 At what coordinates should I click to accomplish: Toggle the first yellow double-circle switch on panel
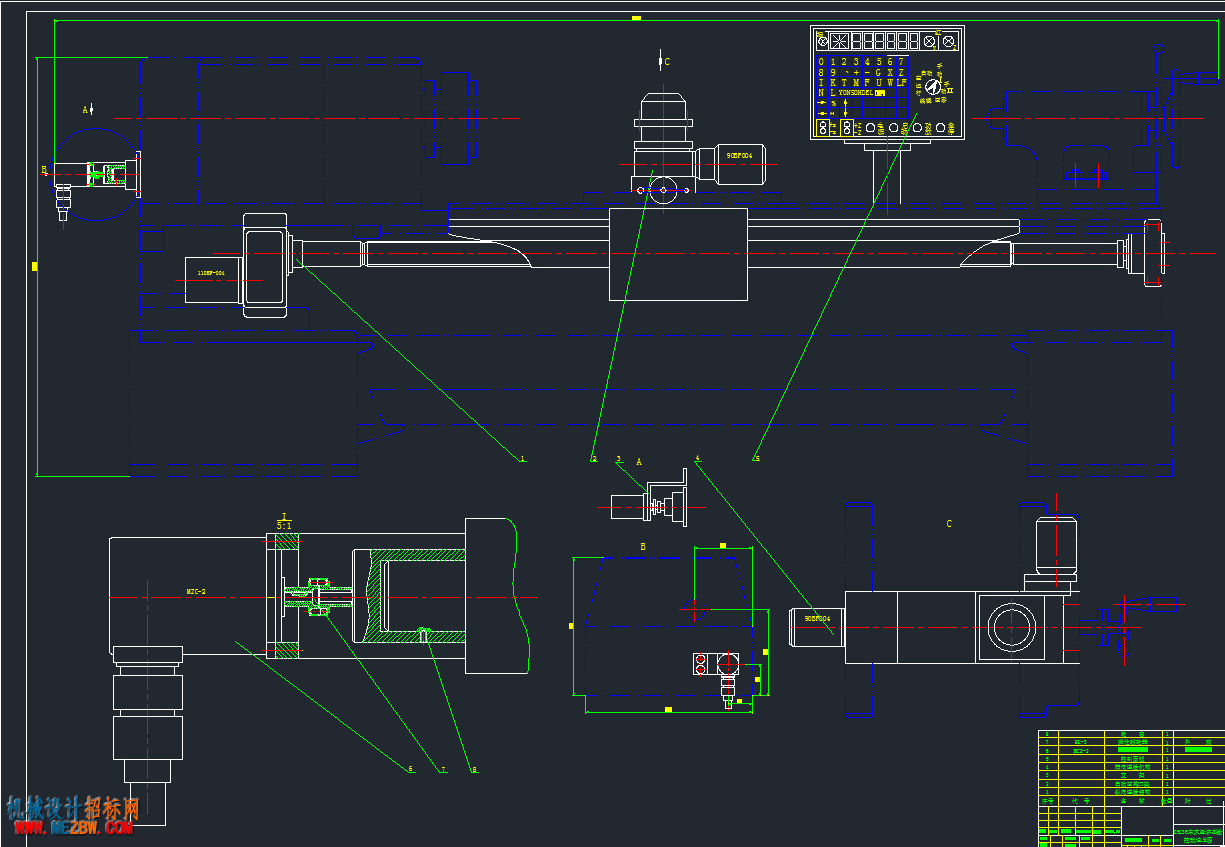click(x=823, y=128)
